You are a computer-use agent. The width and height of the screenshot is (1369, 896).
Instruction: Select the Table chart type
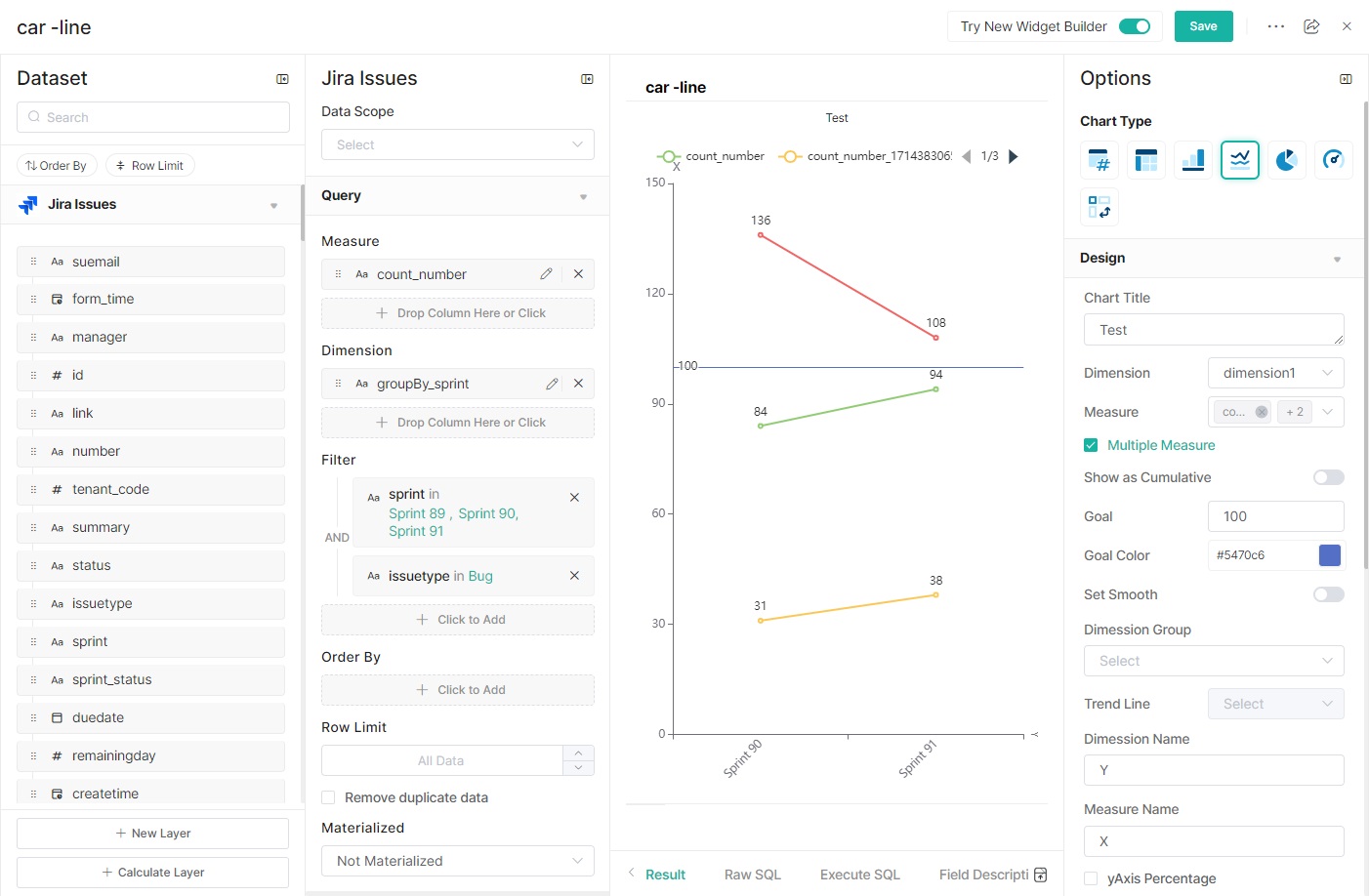coord(1145,159)
